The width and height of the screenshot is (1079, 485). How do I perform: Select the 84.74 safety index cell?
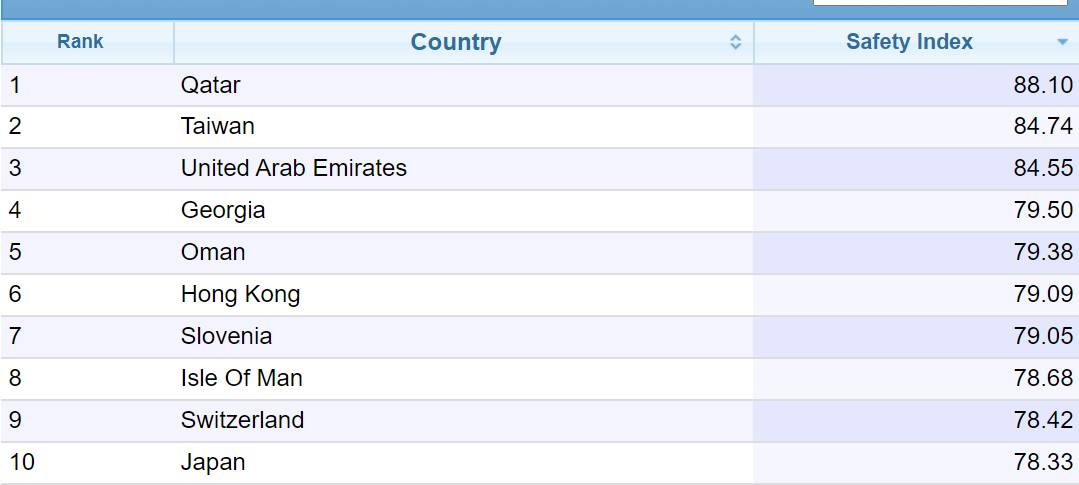coord(1043,127)
